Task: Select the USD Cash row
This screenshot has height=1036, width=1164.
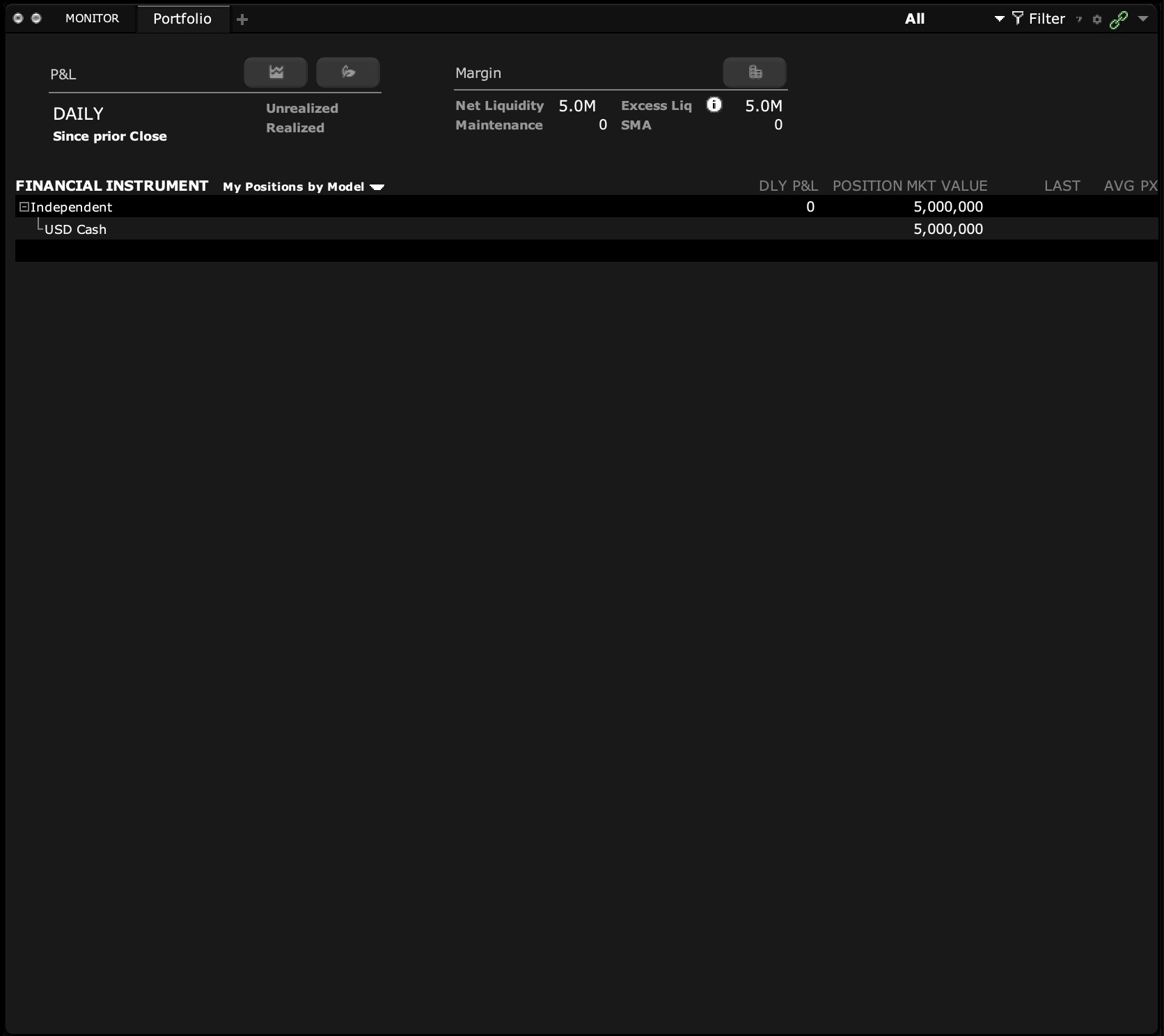Action: point(586,229)
